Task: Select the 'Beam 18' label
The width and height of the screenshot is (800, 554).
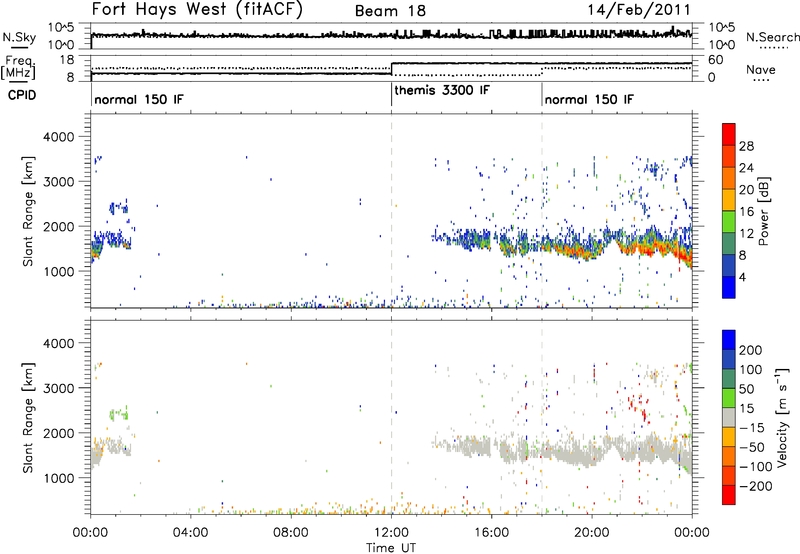Action: point(390,11)
